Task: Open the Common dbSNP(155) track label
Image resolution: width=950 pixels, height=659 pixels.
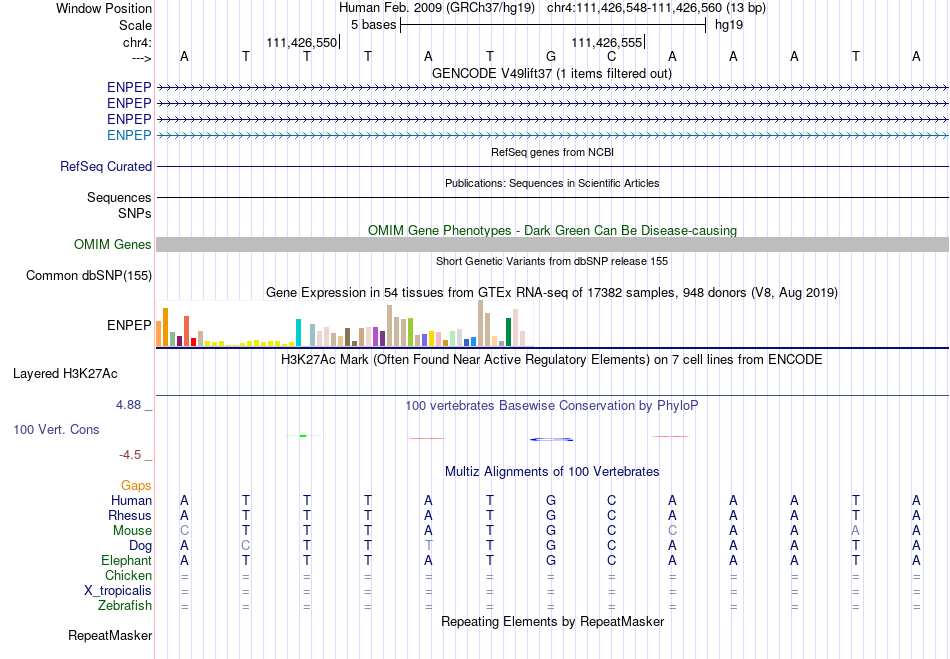Action: 89,276
